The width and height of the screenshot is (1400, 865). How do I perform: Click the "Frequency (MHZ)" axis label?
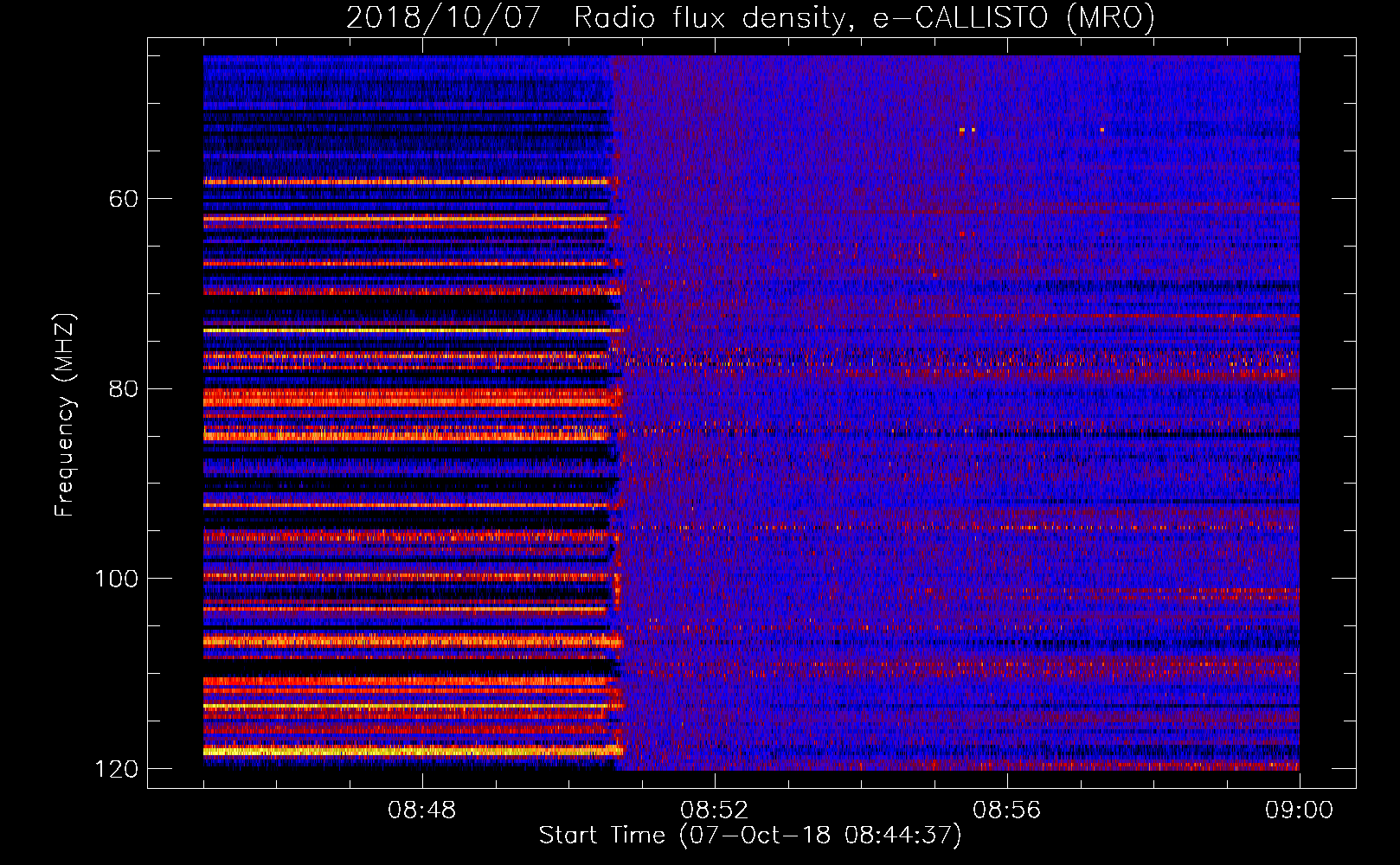65,415
